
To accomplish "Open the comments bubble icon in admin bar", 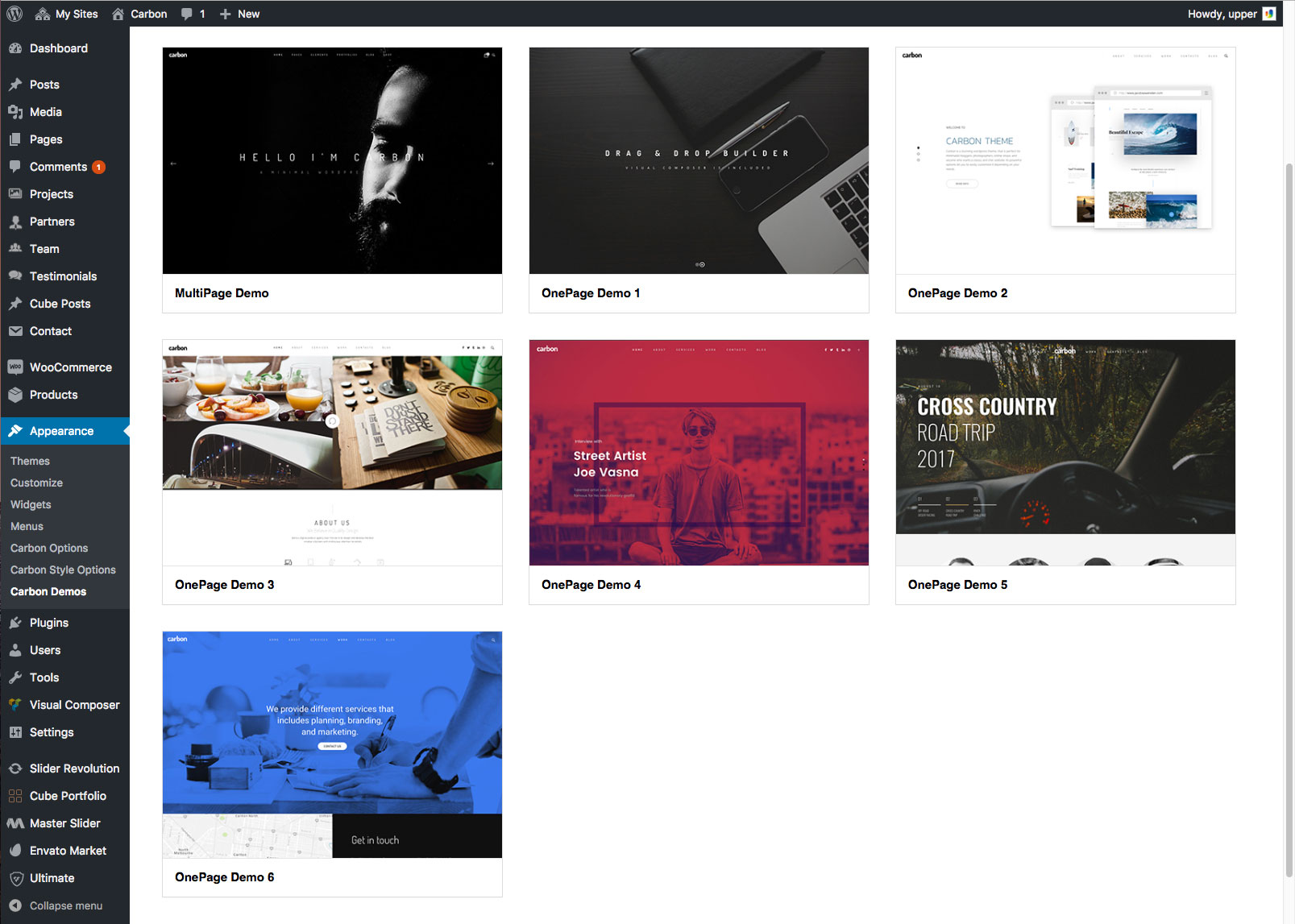I will [187, 14].
